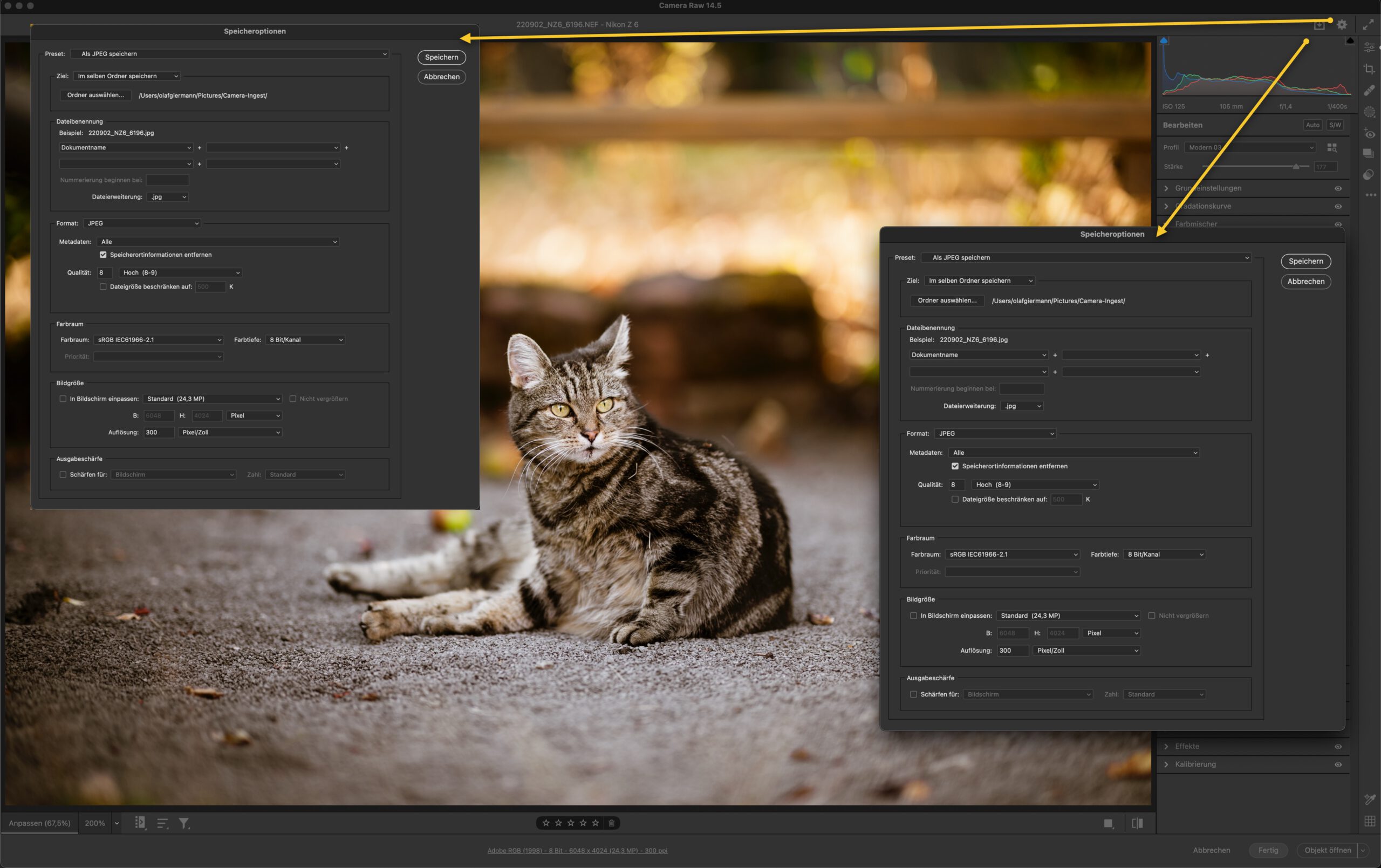Toggle the grid overlay icon

(x=1370, y=821)
